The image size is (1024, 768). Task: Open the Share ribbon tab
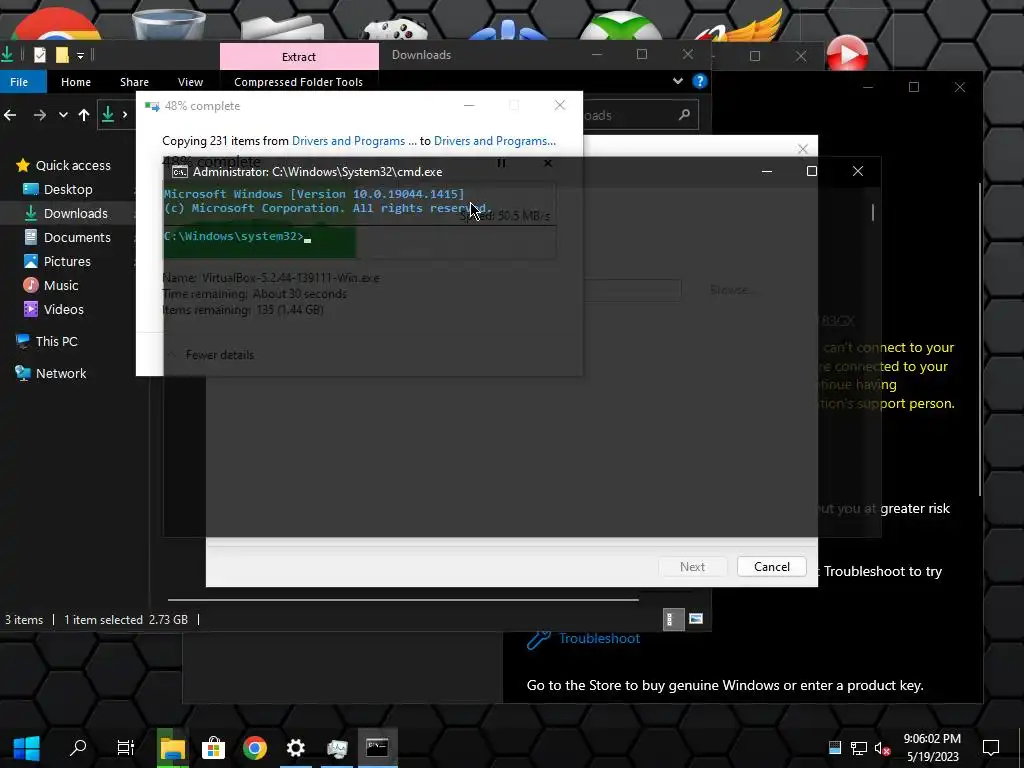(x=134, y=82)
